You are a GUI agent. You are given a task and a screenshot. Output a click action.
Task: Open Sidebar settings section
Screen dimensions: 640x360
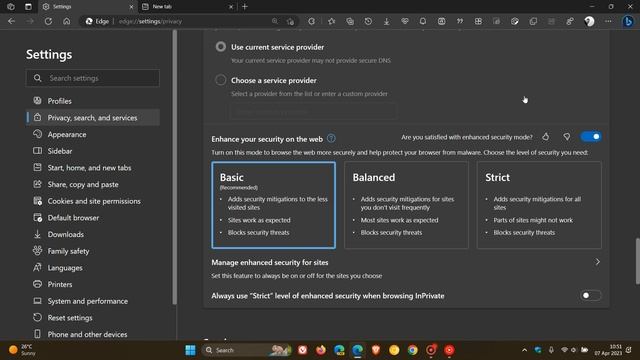point(93,151)
